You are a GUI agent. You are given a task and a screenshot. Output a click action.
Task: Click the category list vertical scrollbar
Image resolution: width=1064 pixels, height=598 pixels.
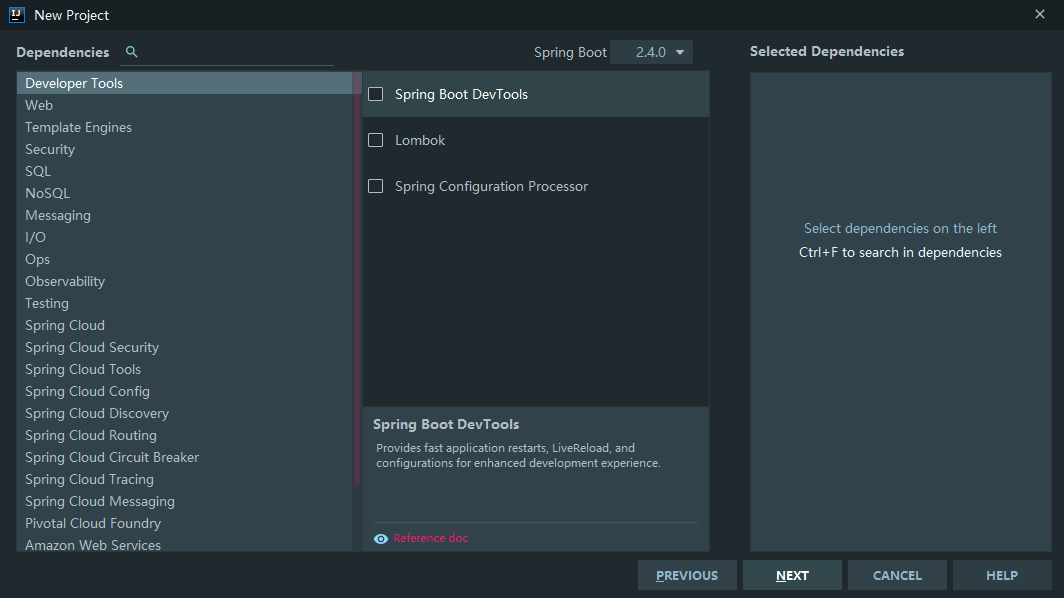coord(357,280)
